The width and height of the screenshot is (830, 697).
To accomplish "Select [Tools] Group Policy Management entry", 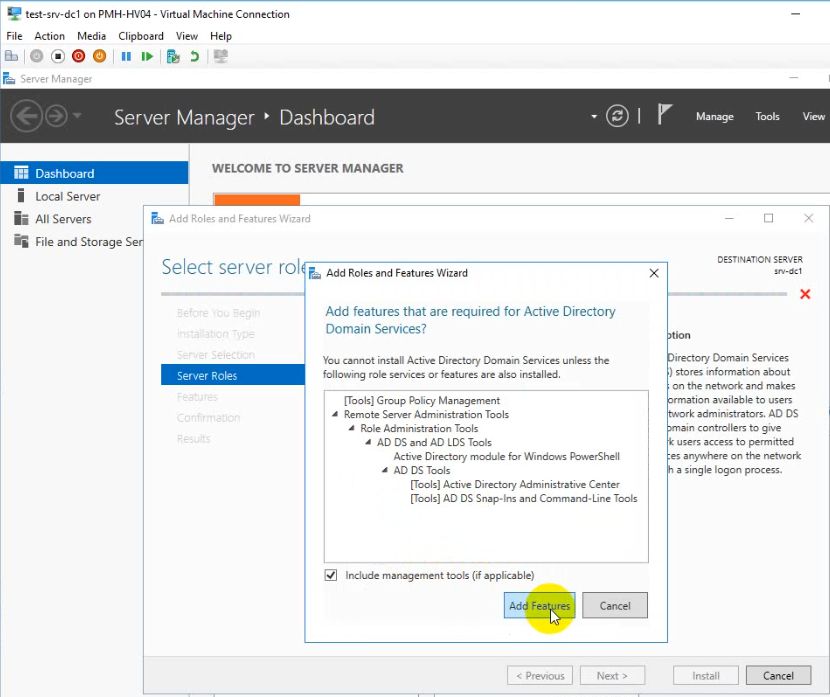I will (422, 401).
